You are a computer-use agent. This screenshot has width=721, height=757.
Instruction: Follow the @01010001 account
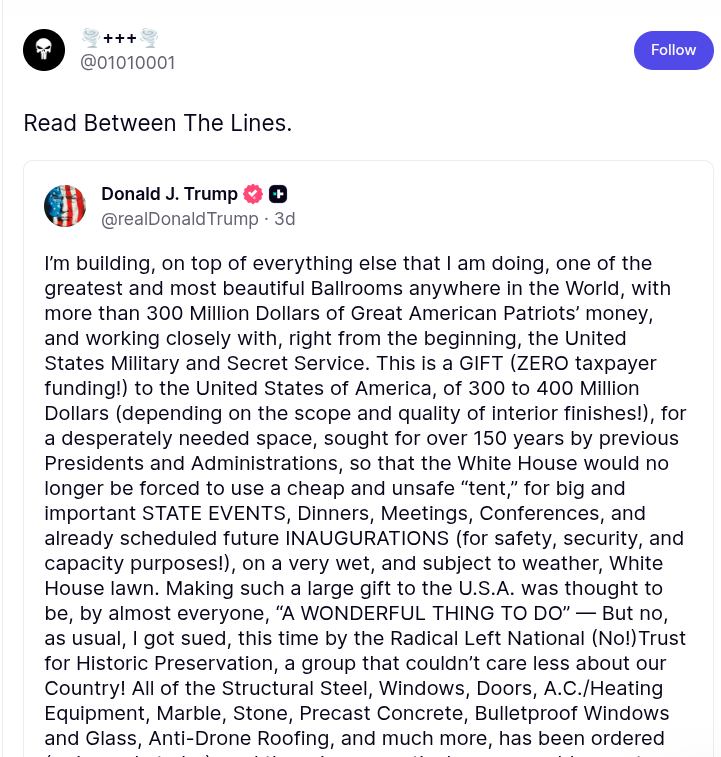[x=674, y=50]
